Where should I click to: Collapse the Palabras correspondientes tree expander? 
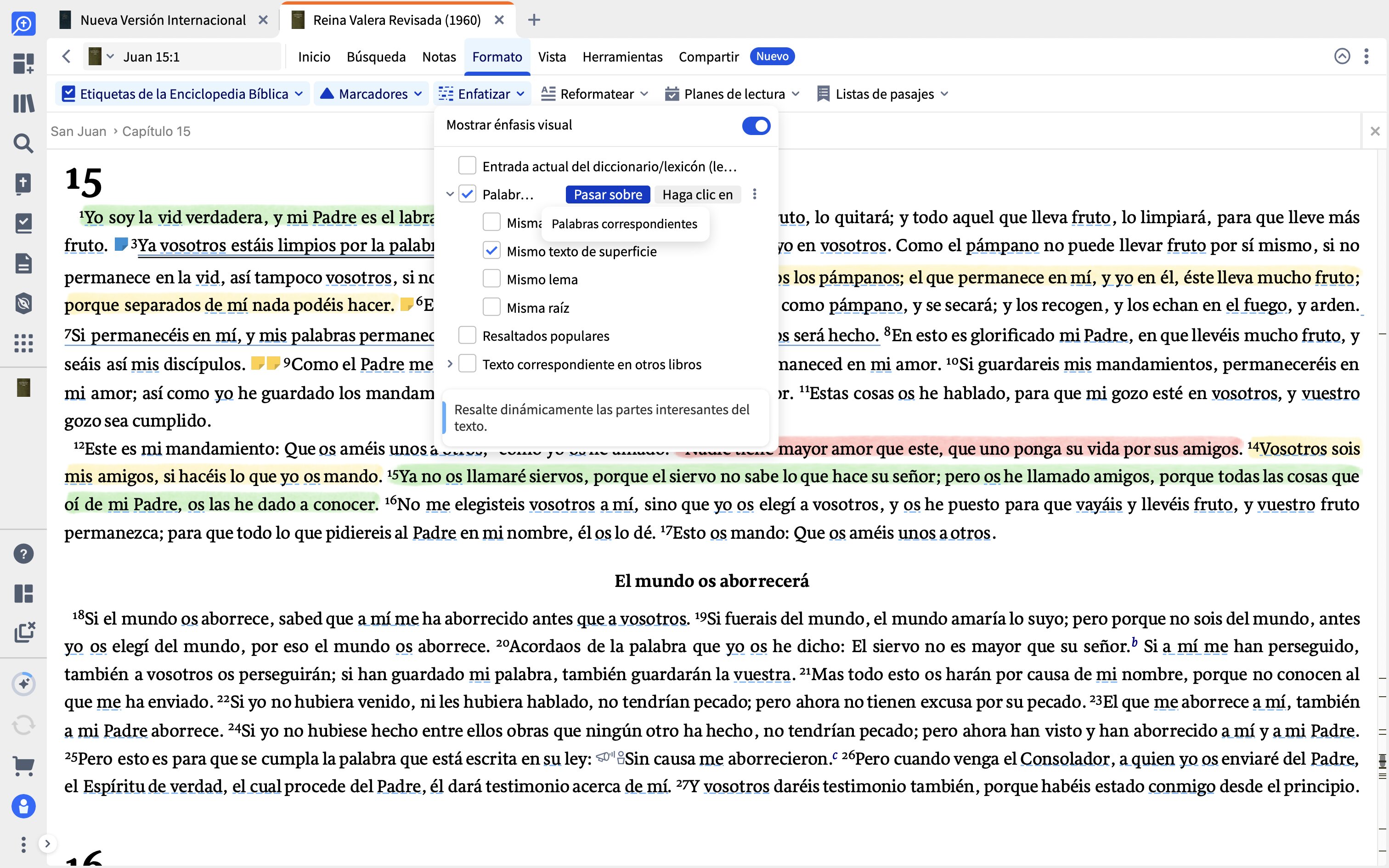point(450,194)
